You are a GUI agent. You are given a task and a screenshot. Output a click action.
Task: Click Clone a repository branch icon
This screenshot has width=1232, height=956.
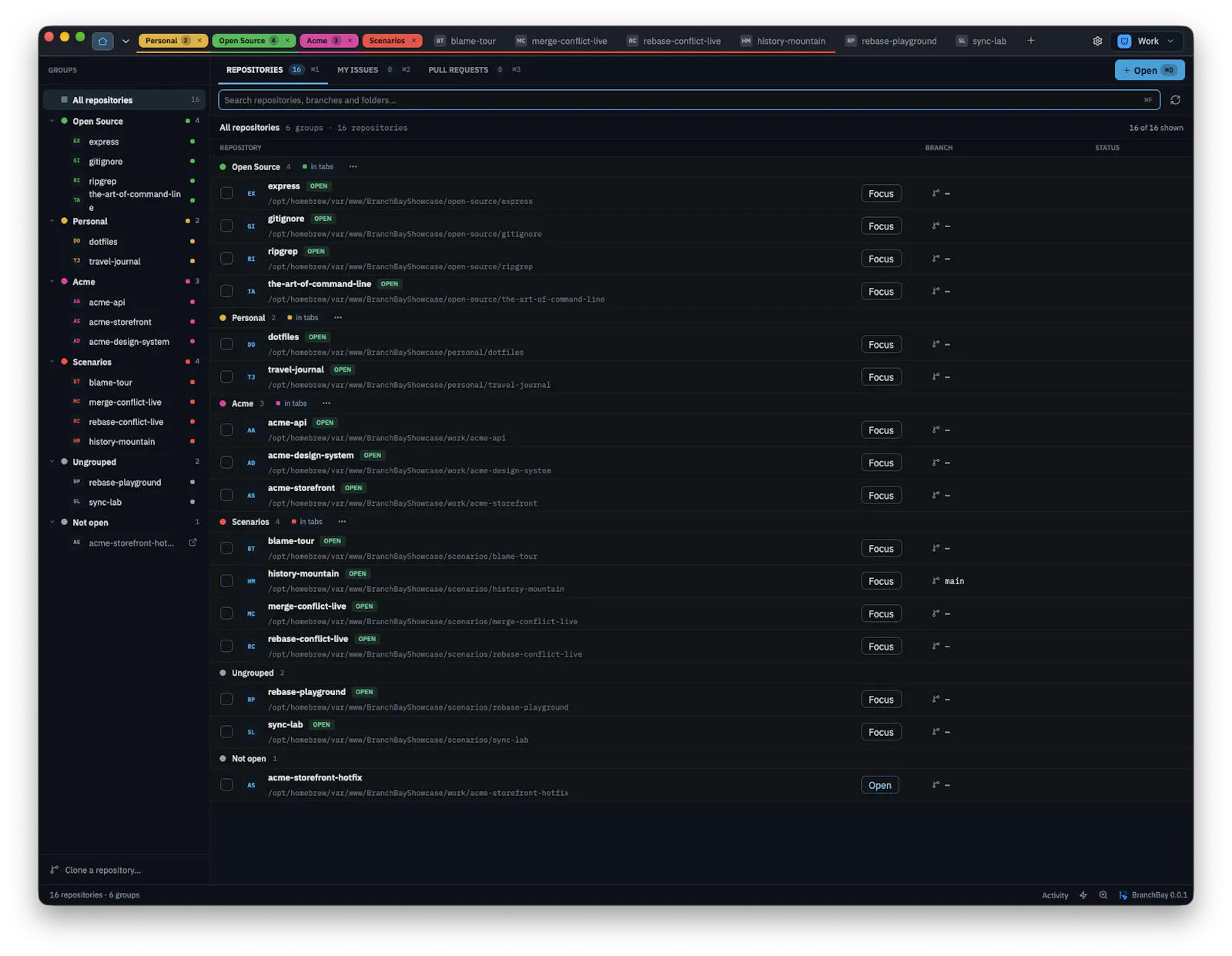pos(55,870)
